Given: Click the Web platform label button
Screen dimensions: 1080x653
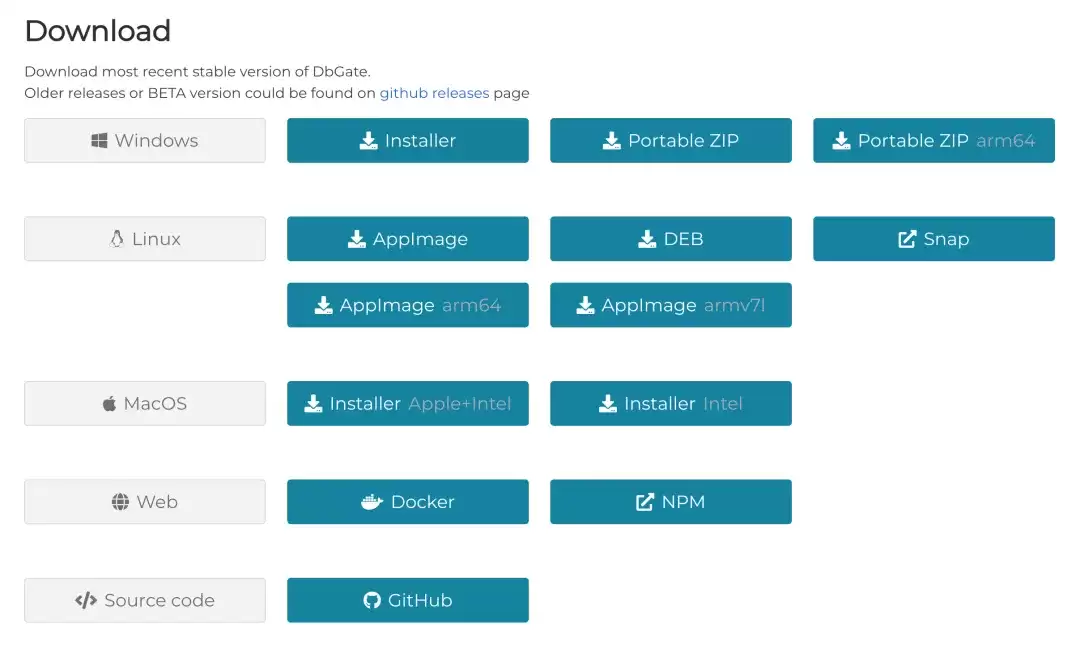Looking at the screenshot, I should (x=145, y=502).
